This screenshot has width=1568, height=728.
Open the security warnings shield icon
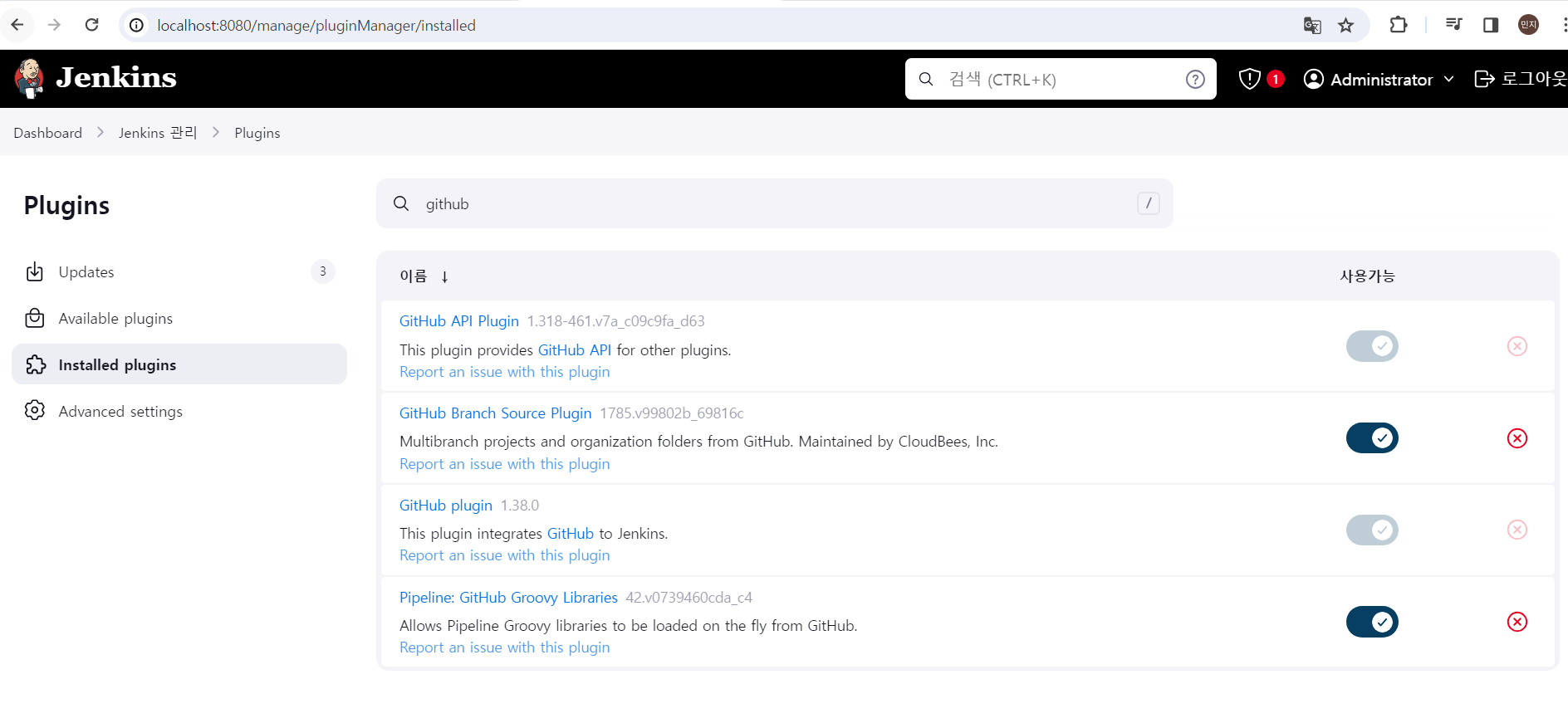(x=1249, y=79)
